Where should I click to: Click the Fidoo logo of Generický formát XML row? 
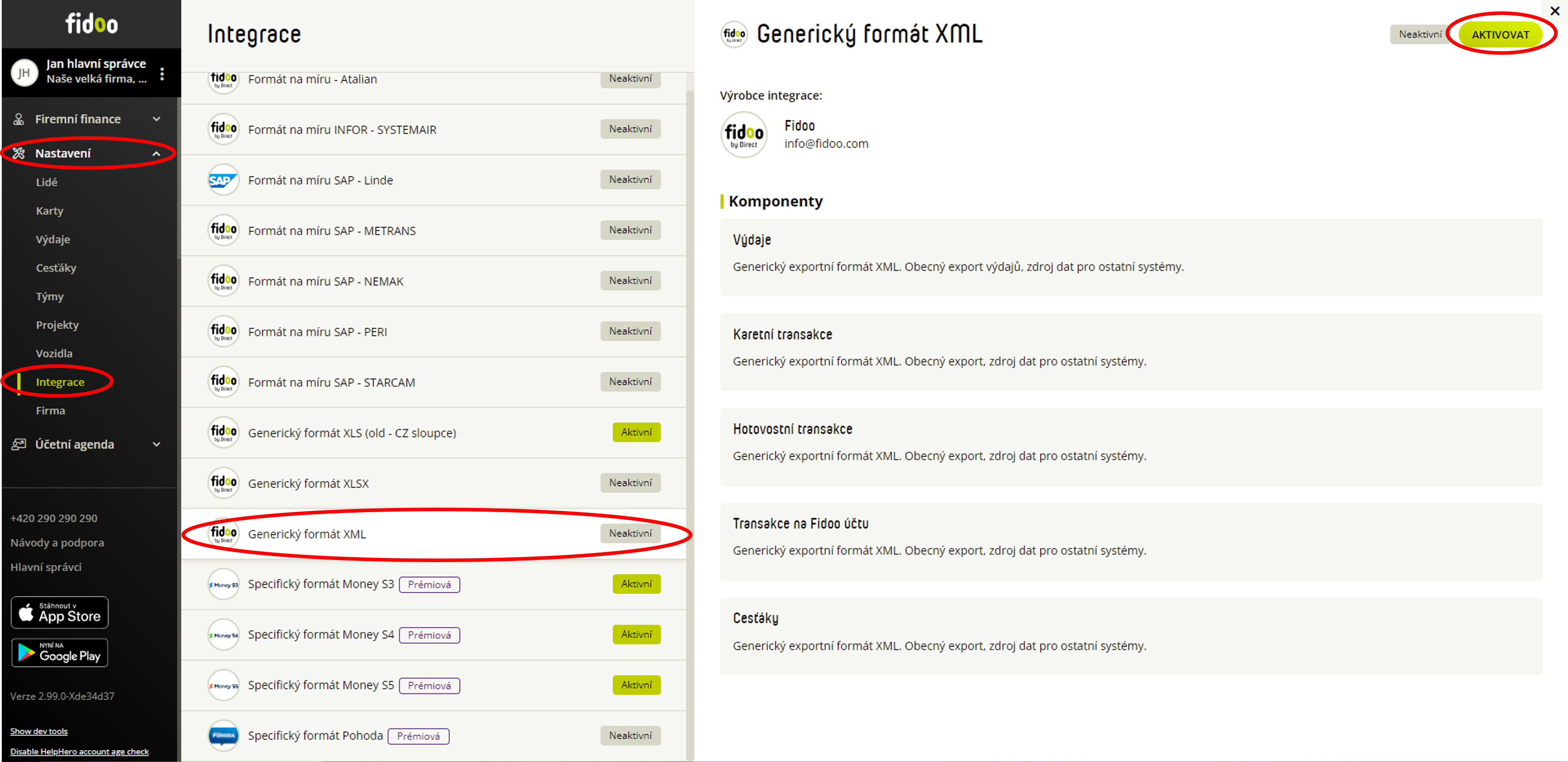pyautogui.click(x=224, y=533)
